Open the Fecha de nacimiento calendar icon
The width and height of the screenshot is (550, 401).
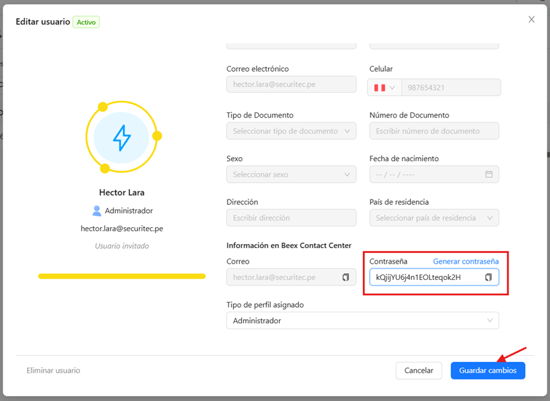coord(489,174)
